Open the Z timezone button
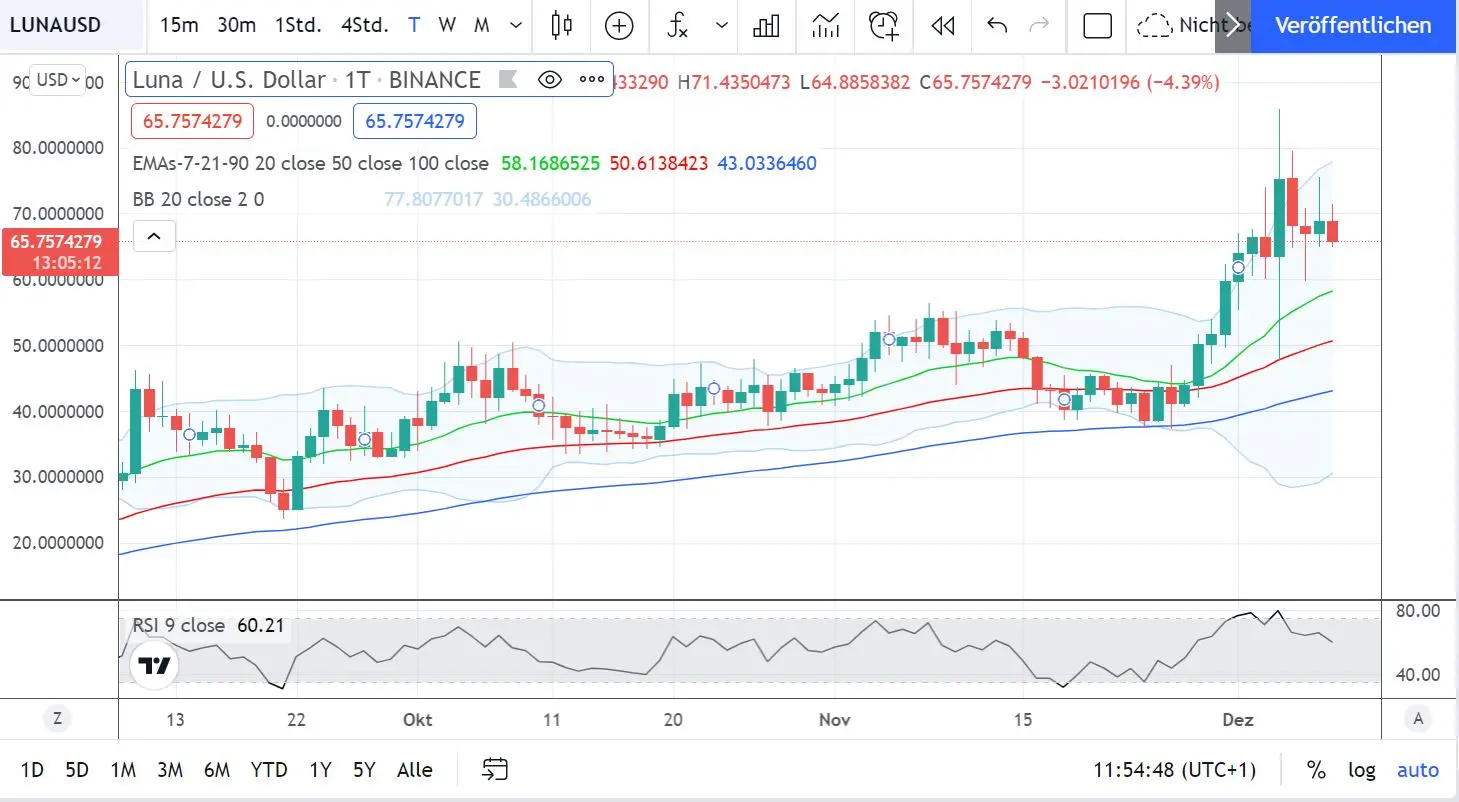The width and height of the screenshot is (1459, 802). point(58,717)
